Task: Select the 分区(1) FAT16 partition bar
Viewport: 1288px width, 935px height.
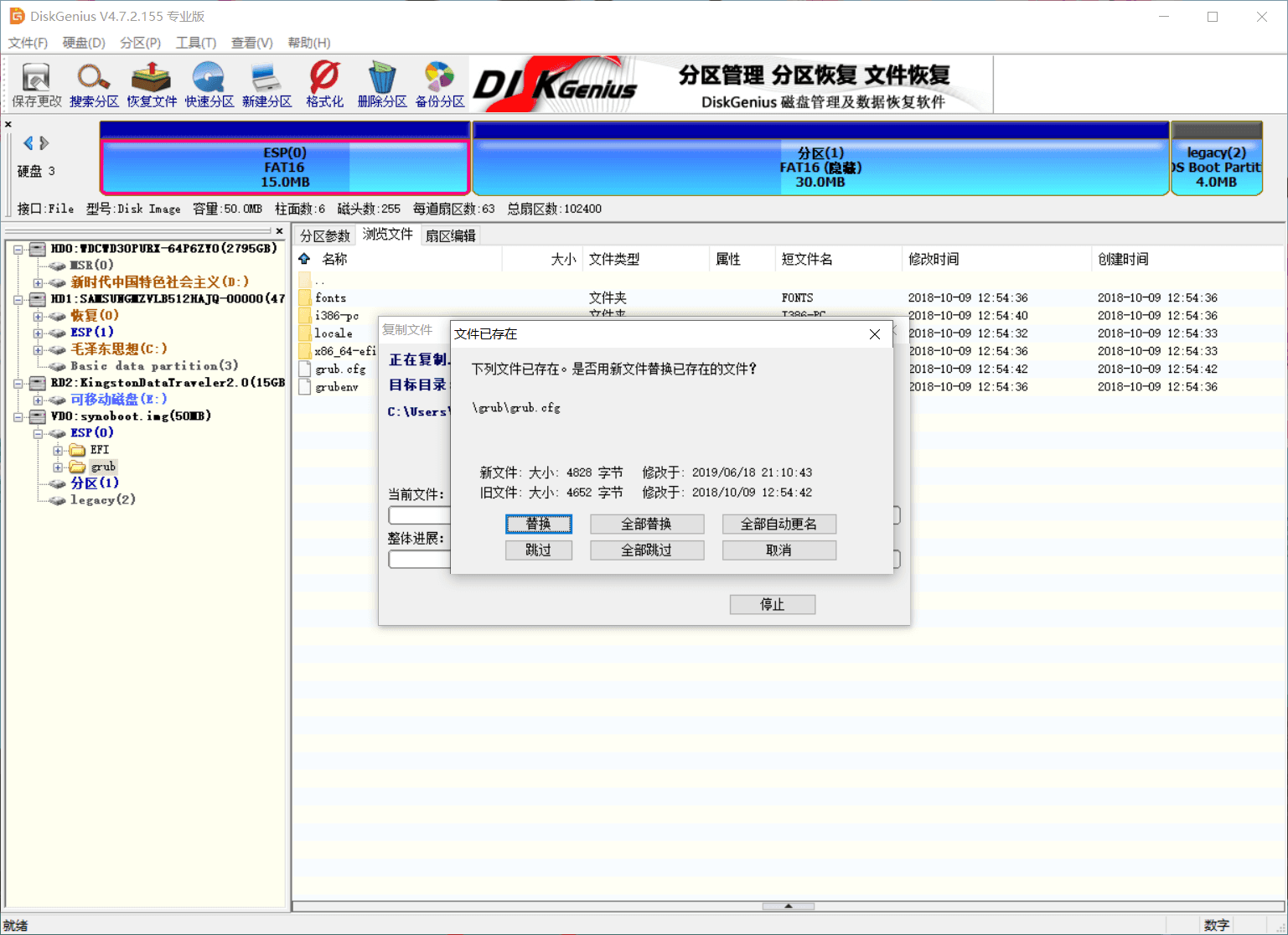Action: point(820,167)
